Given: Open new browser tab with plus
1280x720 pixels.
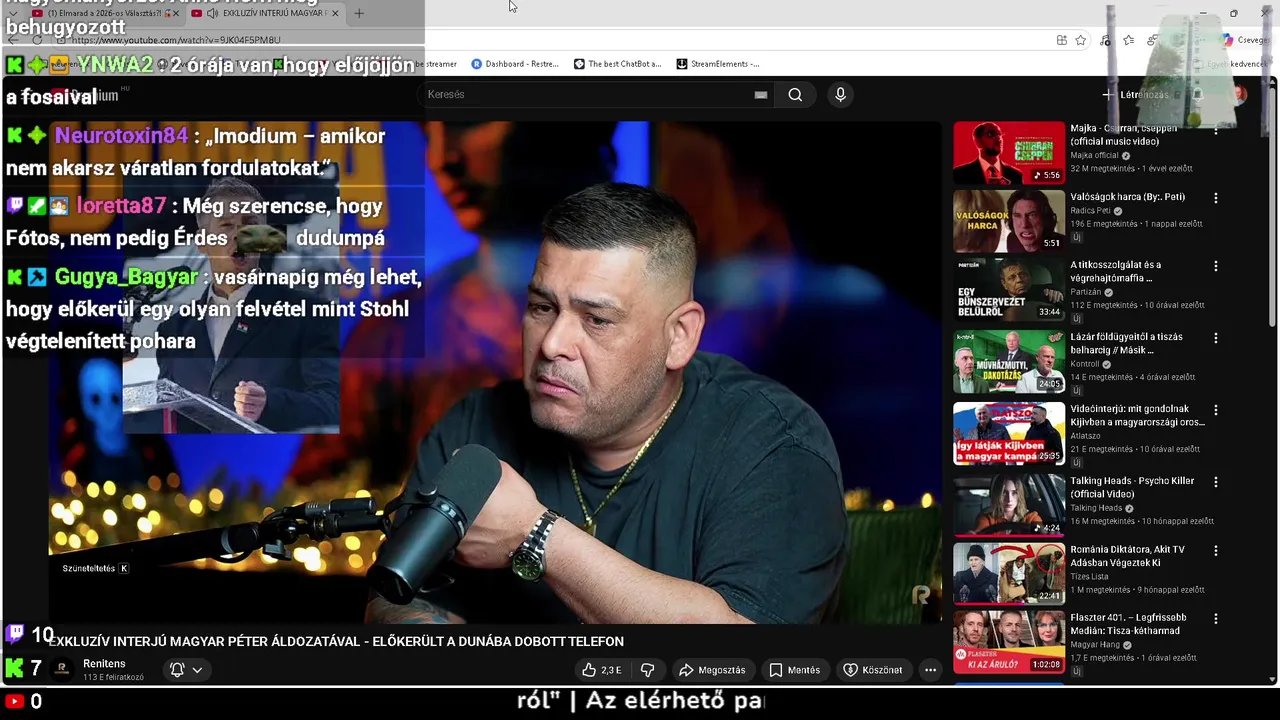Looking at the screenshot, I should coord(359,13).
